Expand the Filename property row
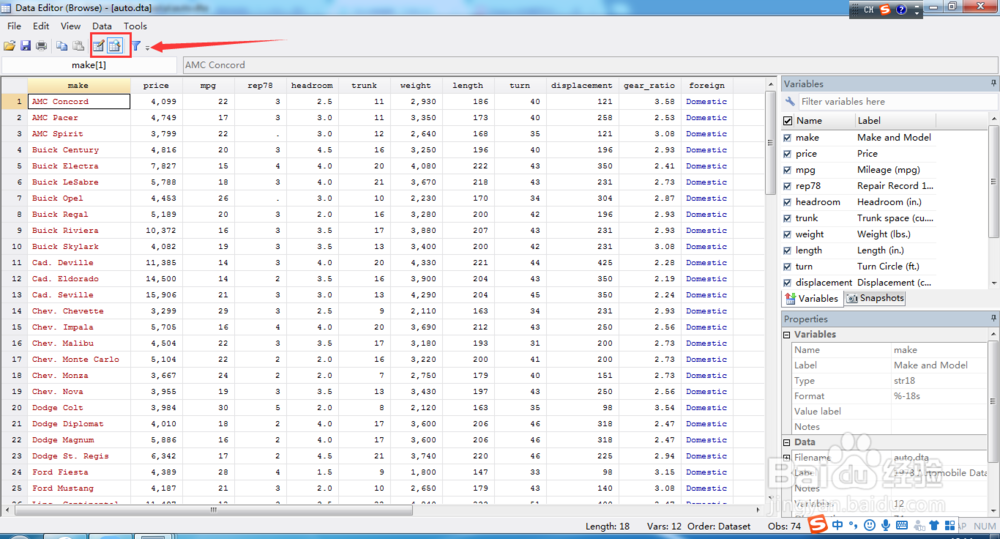This screenshot has height=539, width=1000. click(787, 457)
